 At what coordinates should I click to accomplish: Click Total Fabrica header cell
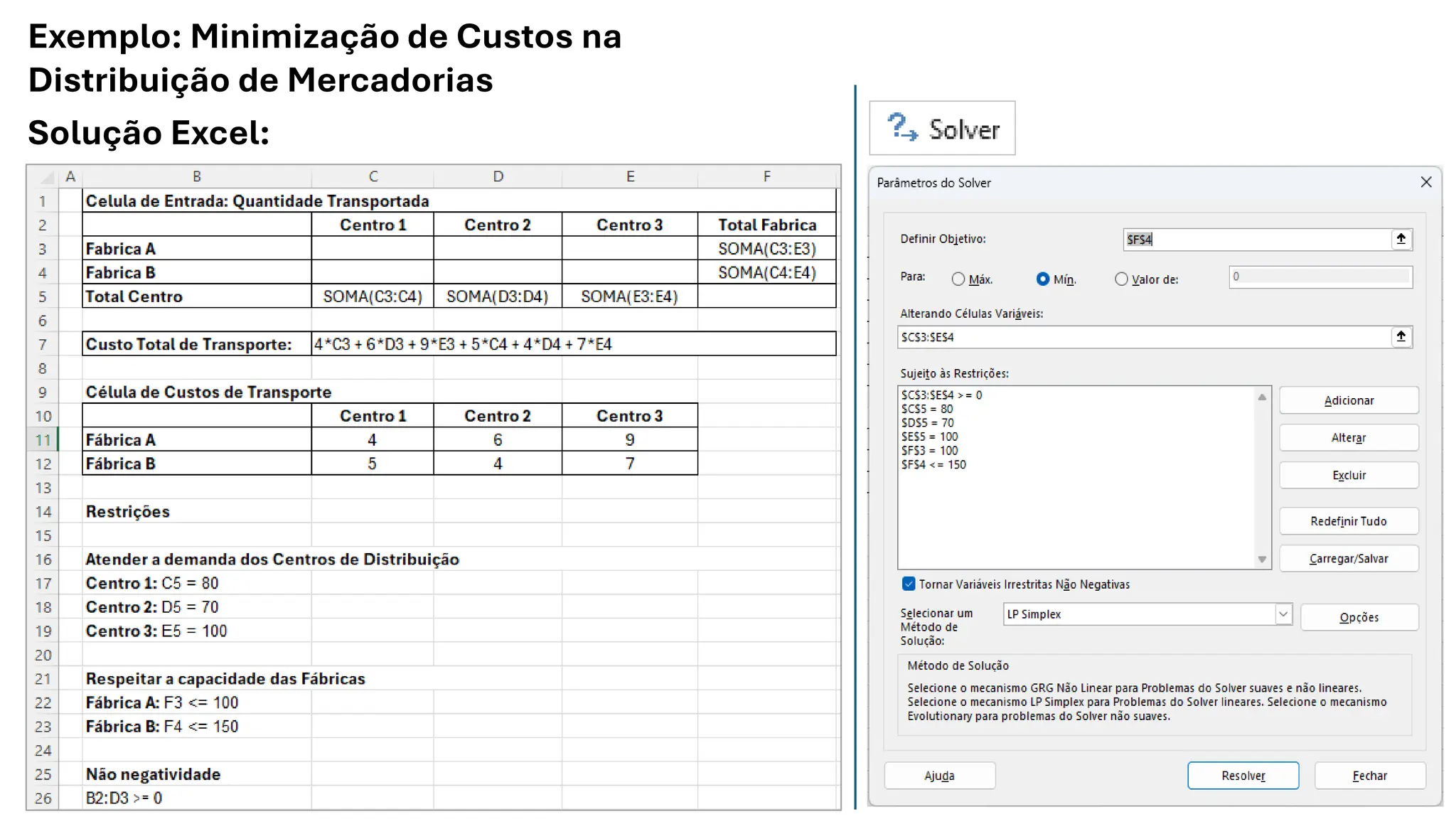pos(767,225)
